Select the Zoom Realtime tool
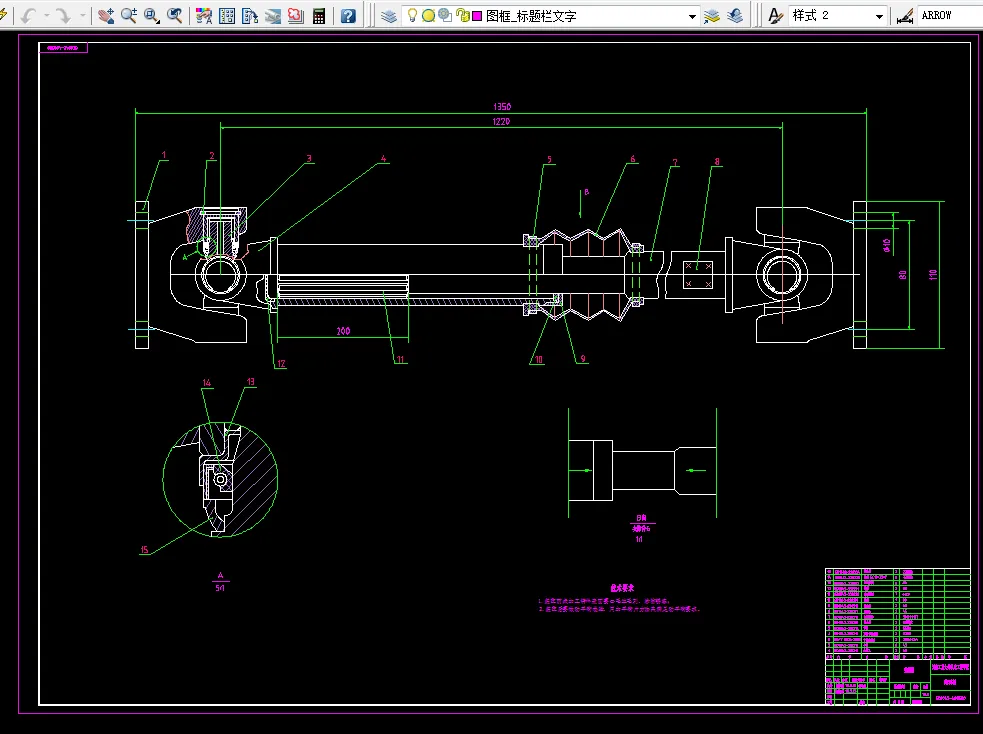The height and width of the screenshot is (734, 983). pos(129,16)
